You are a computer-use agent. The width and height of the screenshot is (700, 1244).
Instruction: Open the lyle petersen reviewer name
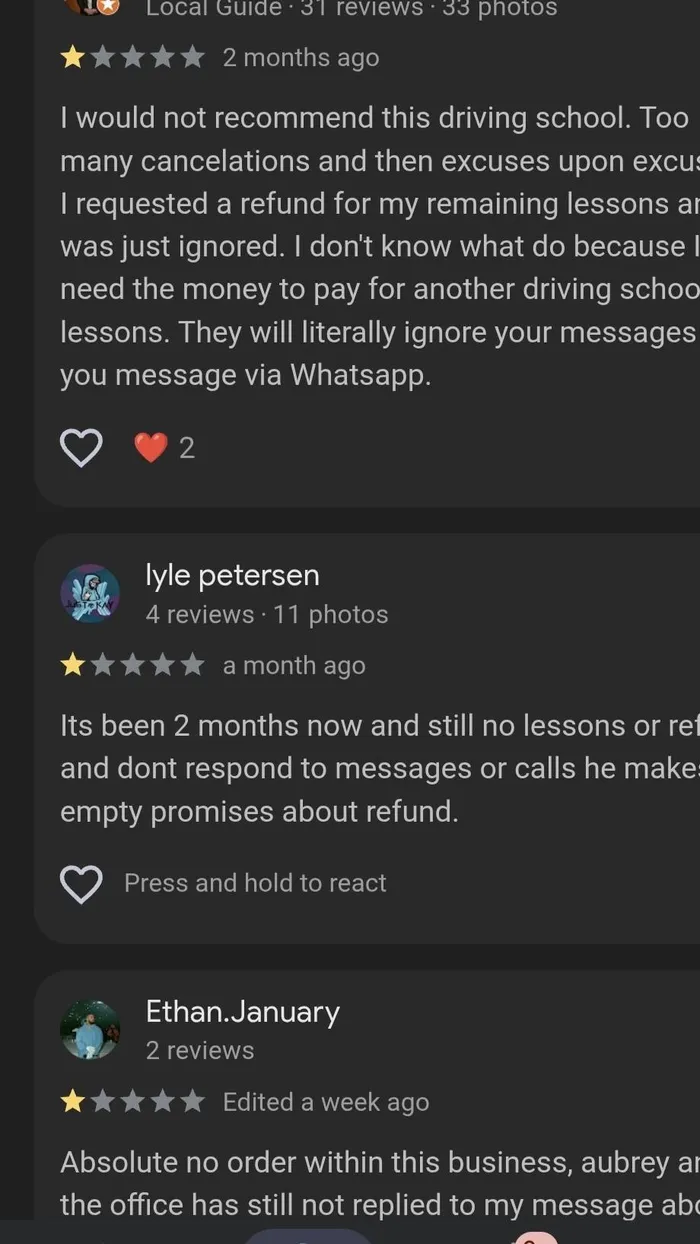(232, 575)
